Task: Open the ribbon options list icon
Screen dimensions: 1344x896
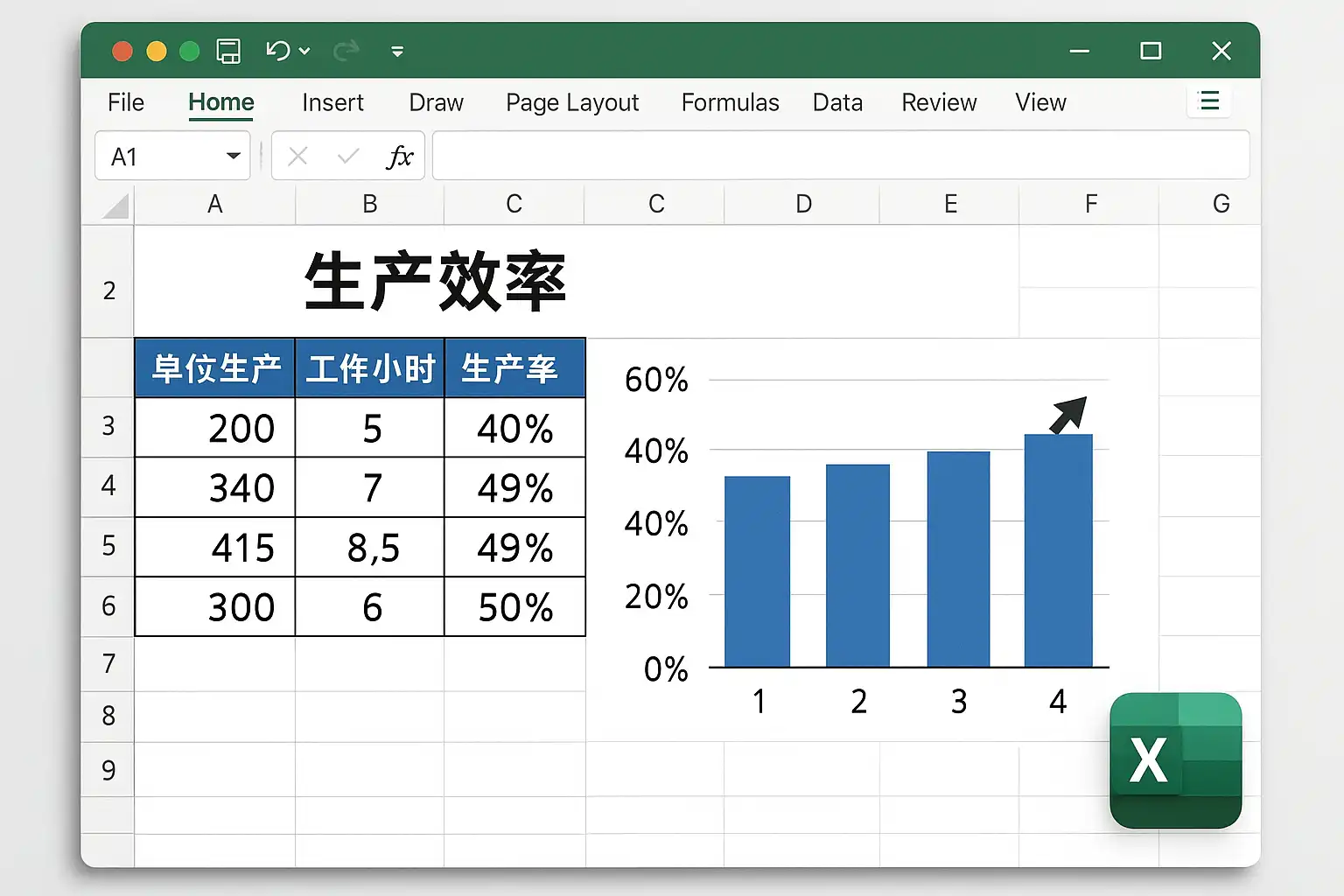Action: pyautogui.click(x=1209, y=101)
